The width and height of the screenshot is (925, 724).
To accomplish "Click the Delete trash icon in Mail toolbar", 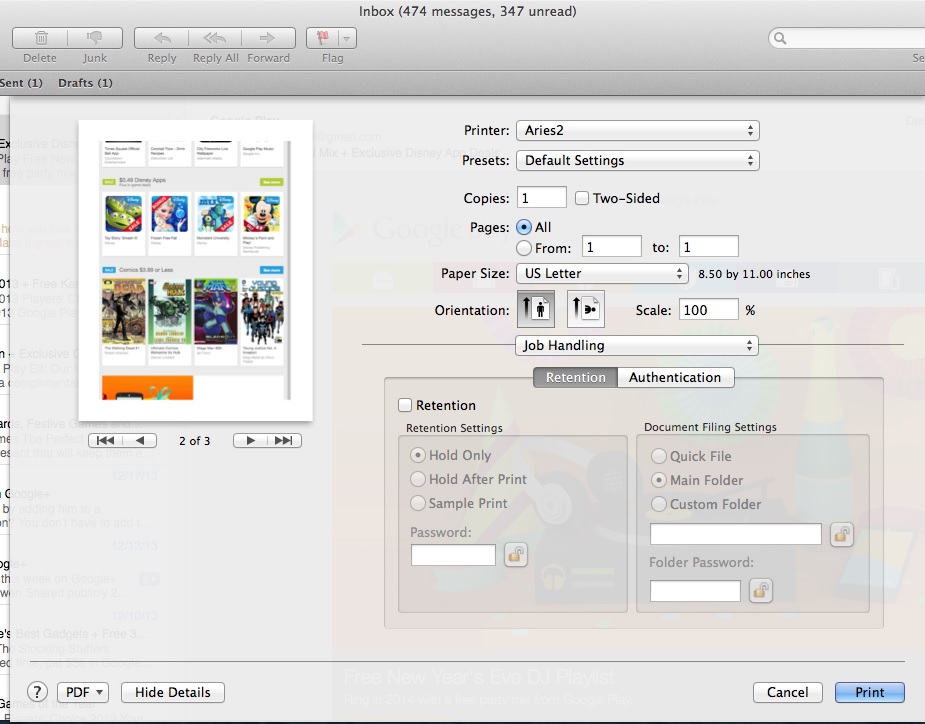I will click(40, 38).
